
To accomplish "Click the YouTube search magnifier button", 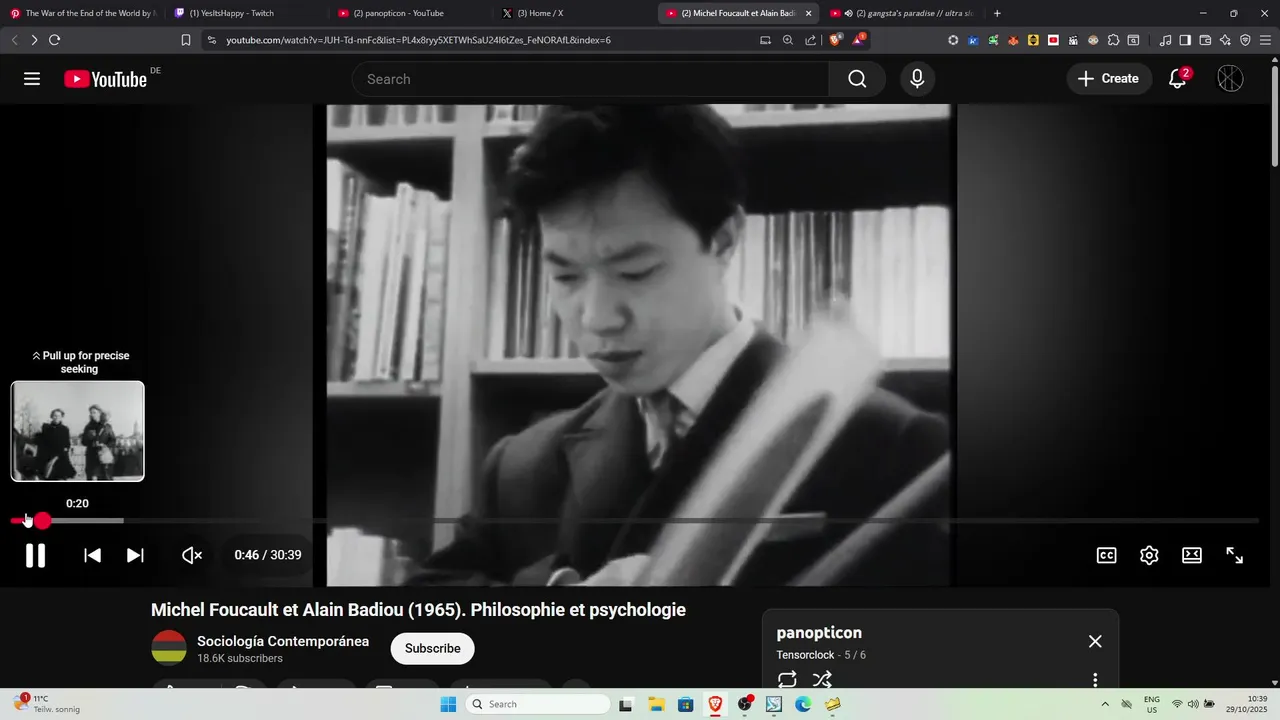I will (857, 79).
